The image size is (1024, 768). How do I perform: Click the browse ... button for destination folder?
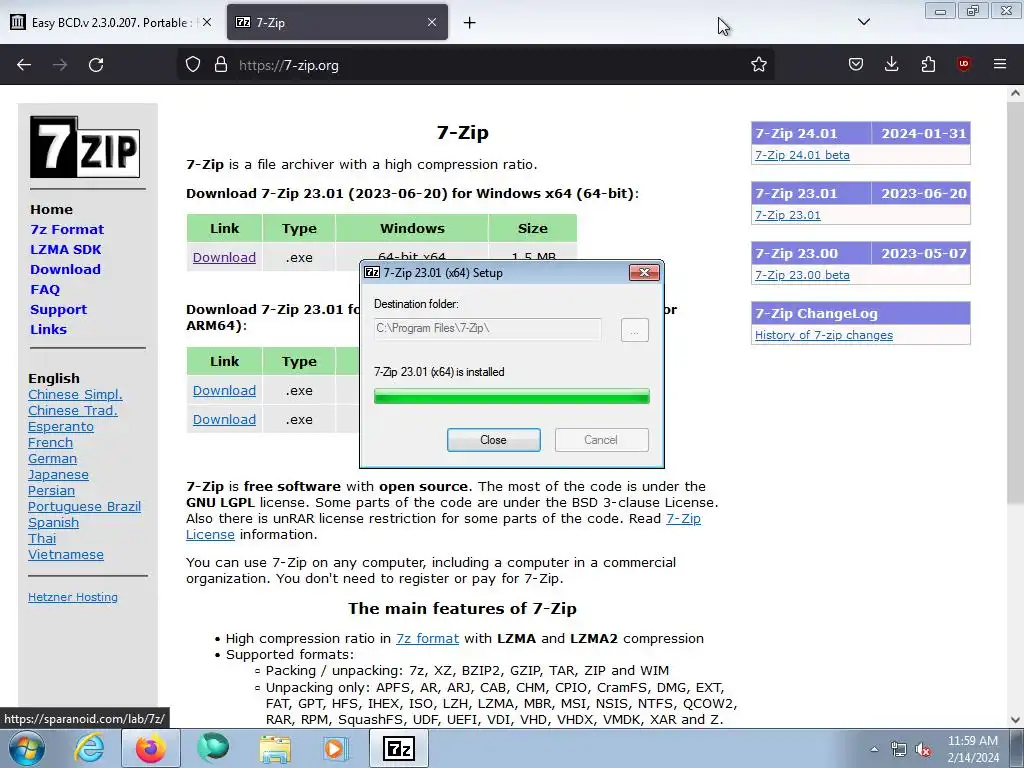pos(634,330)
